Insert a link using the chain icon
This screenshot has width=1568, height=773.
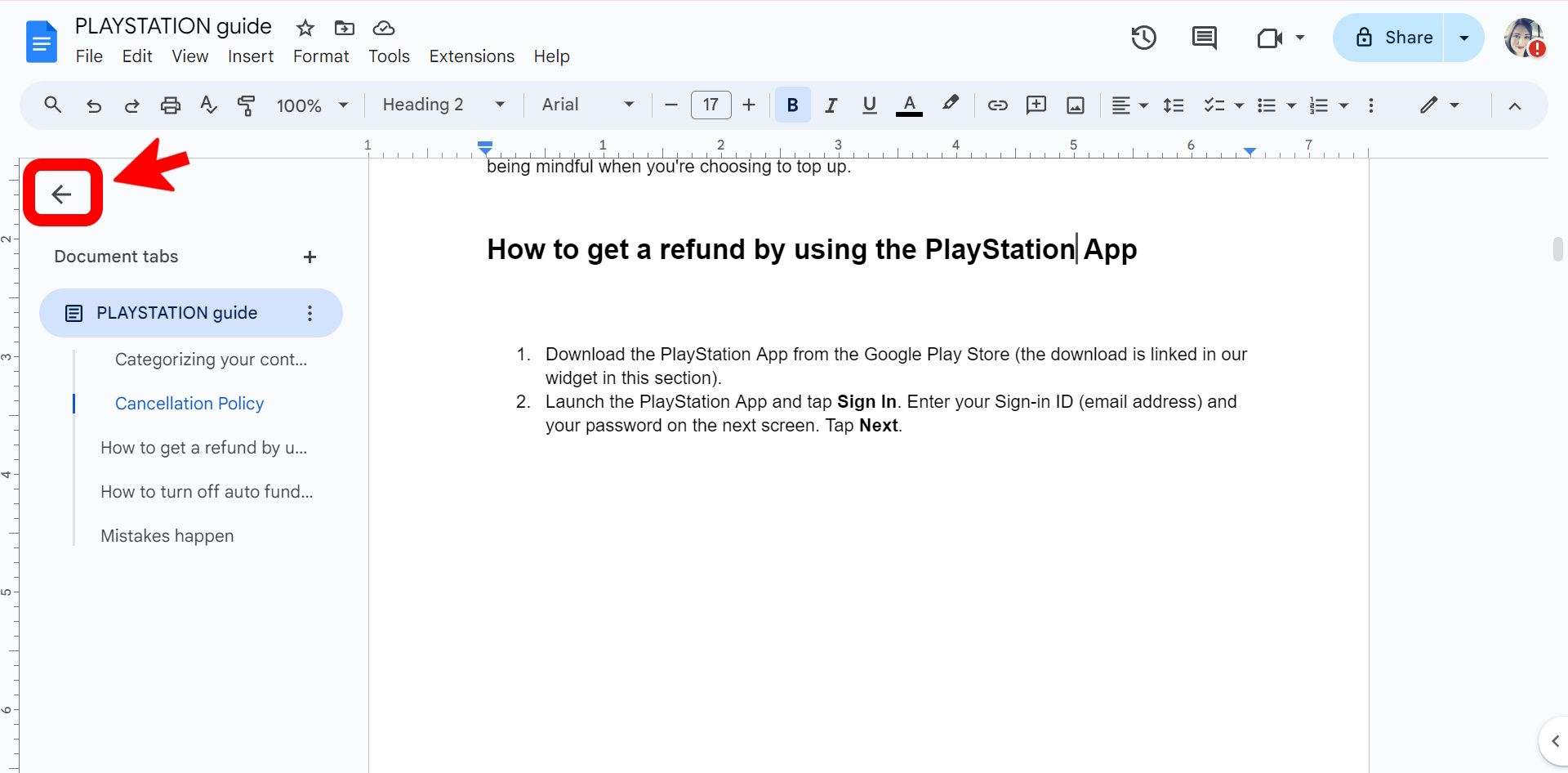997,105
